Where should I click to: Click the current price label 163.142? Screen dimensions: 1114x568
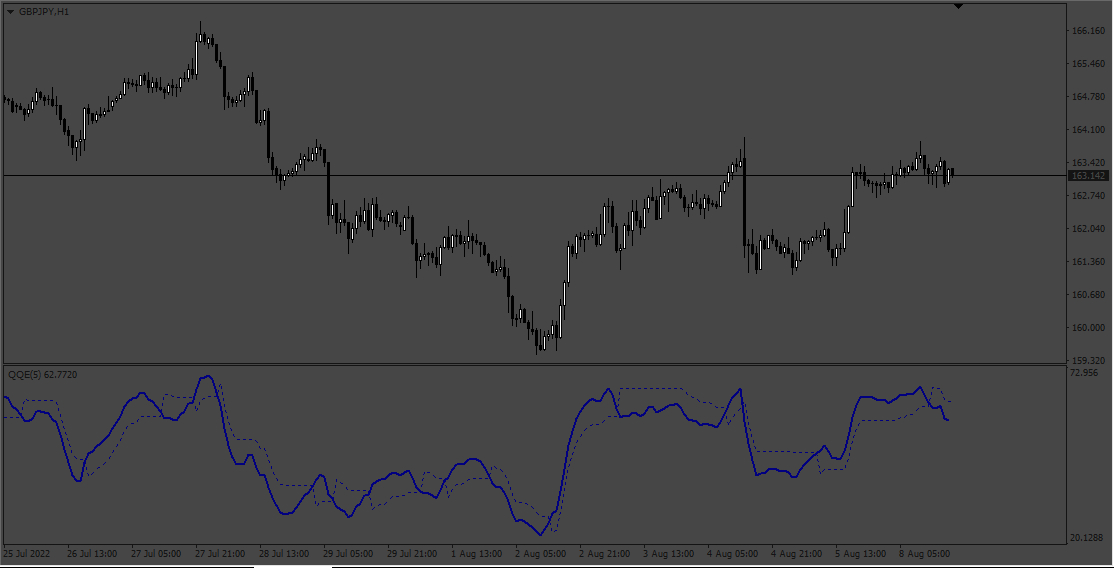click(x=1088, y=176)
